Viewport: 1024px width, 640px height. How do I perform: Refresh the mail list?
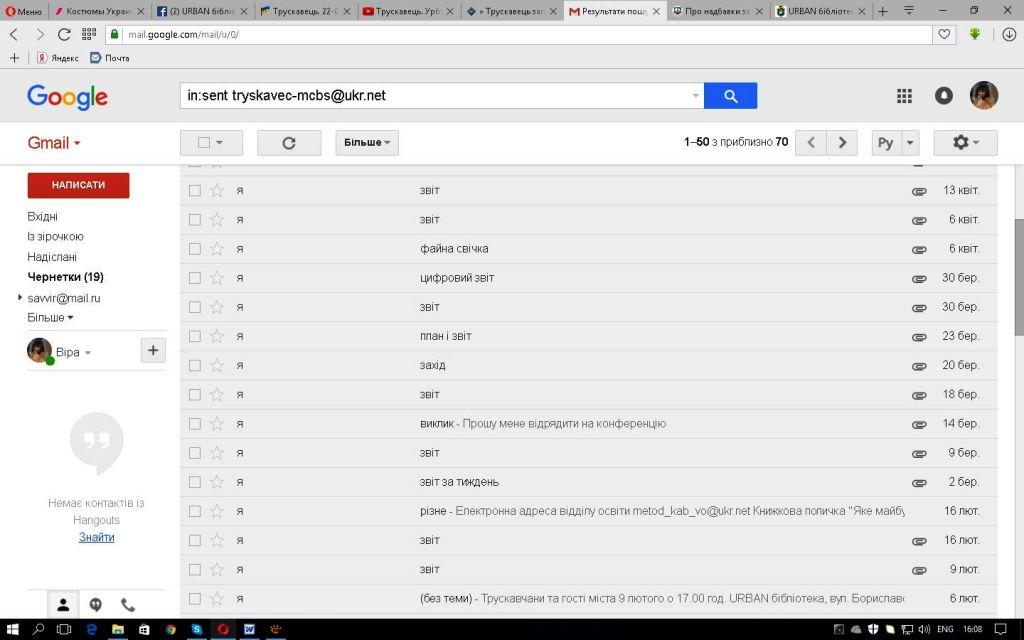[x=288, y=143]
